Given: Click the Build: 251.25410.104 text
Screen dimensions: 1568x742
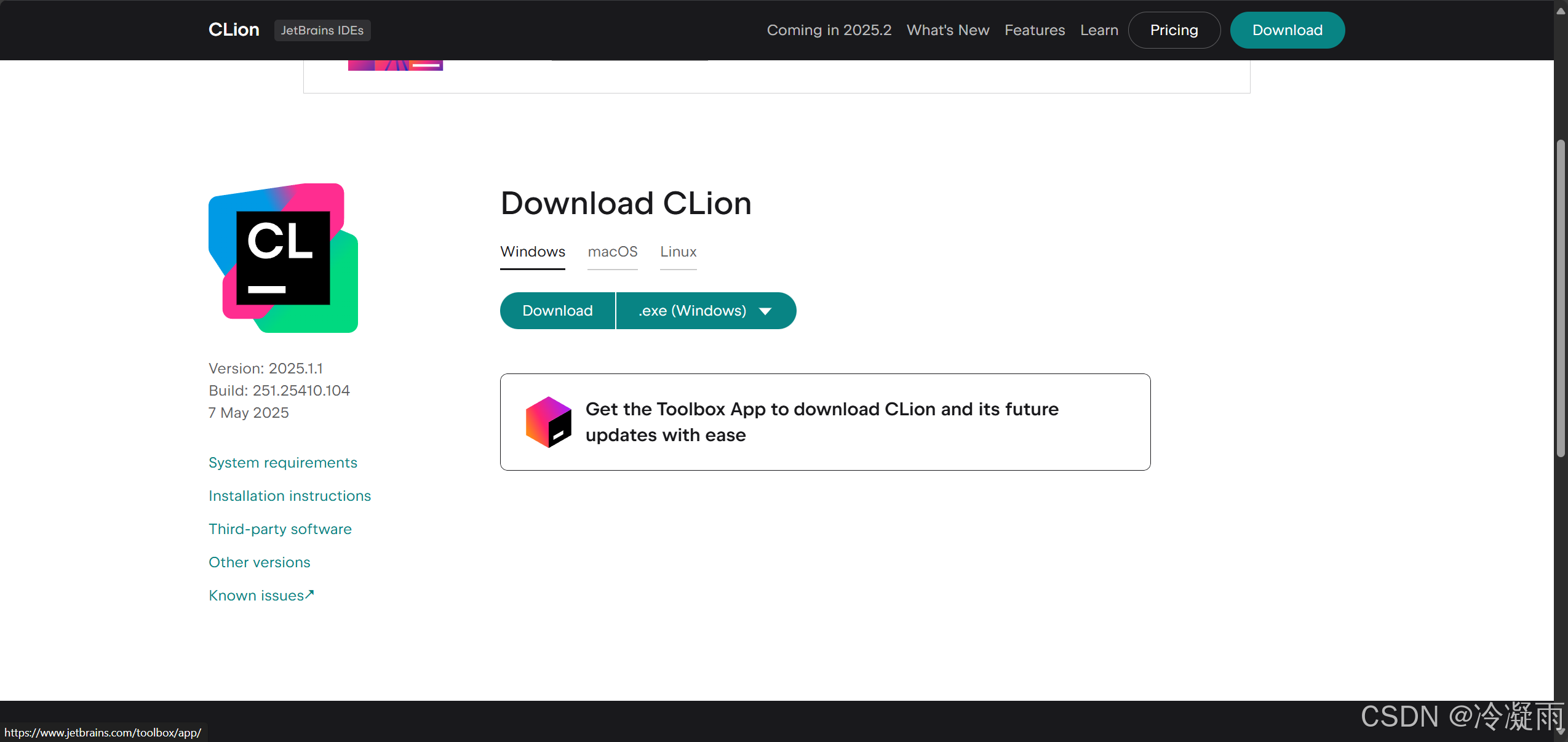Looking at the screenshot, I should pyautogui.click(x=279, y=391).
